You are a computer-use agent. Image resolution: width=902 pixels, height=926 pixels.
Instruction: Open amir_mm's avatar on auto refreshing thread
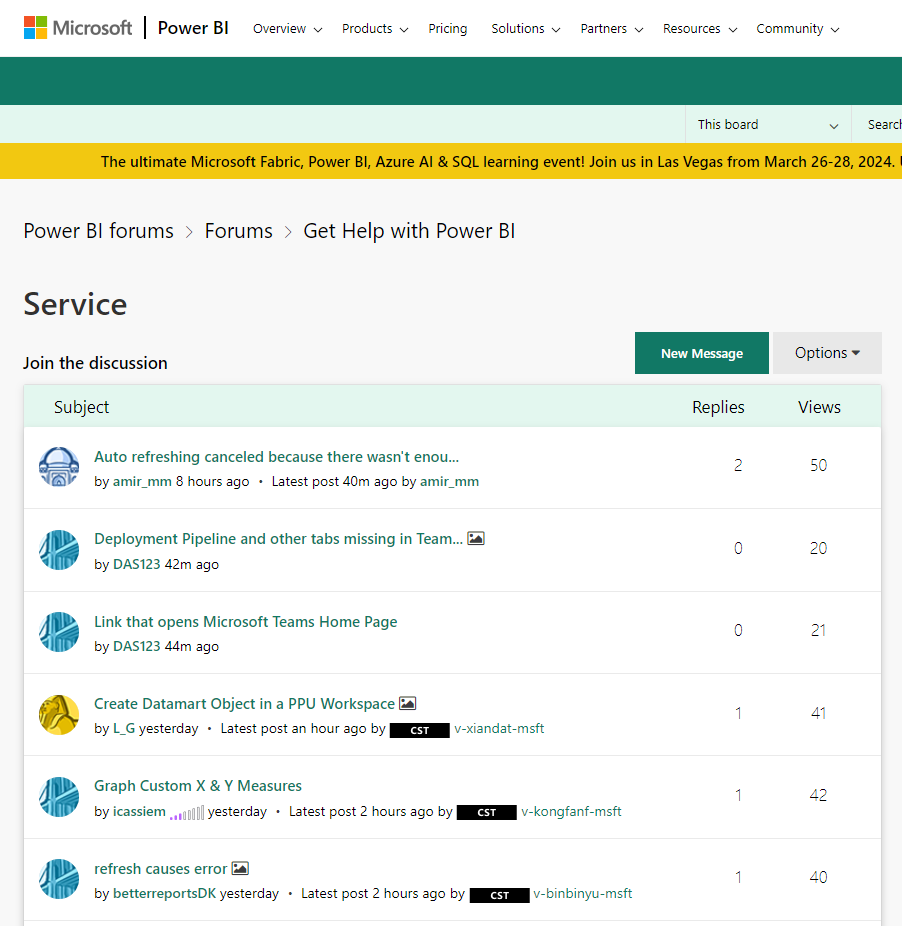59,467
